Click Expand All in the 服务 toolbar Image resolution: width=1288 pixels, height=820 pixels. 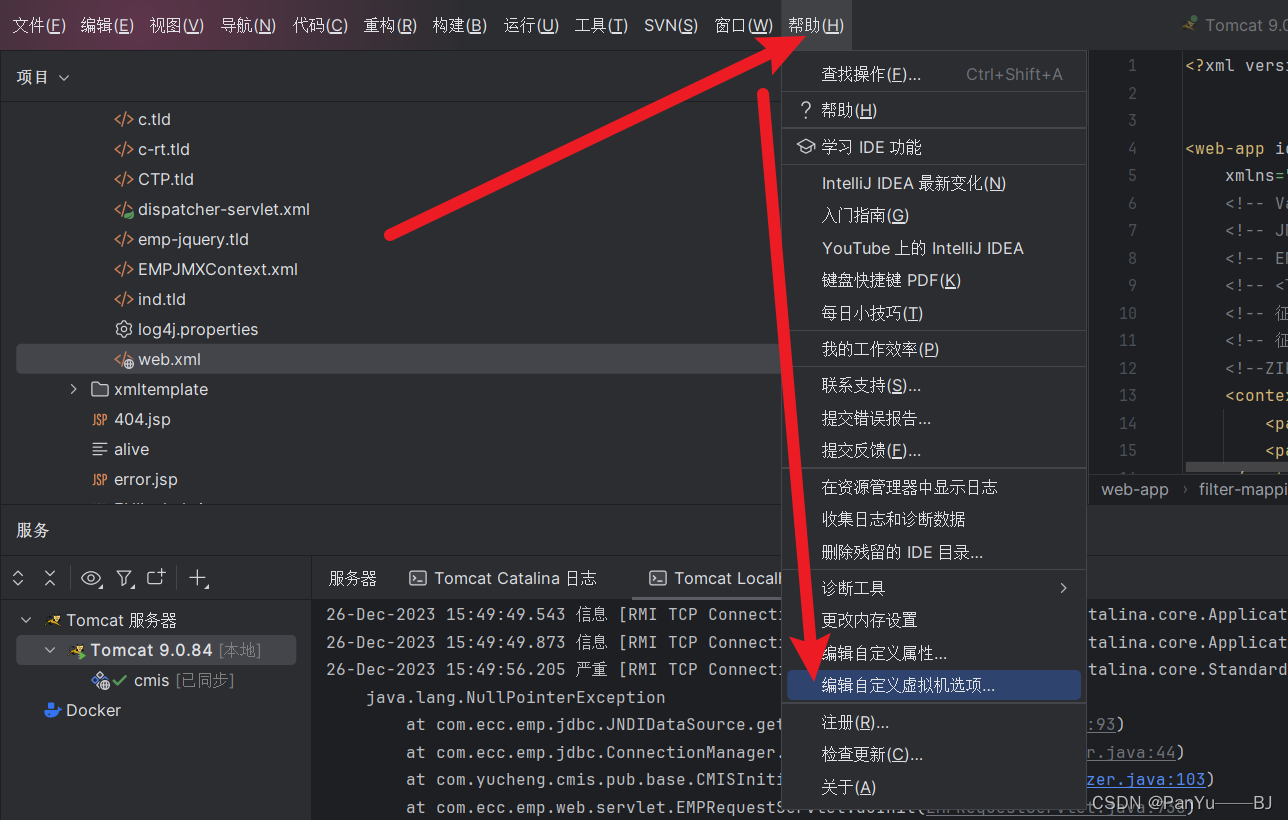tap(18, 578)
